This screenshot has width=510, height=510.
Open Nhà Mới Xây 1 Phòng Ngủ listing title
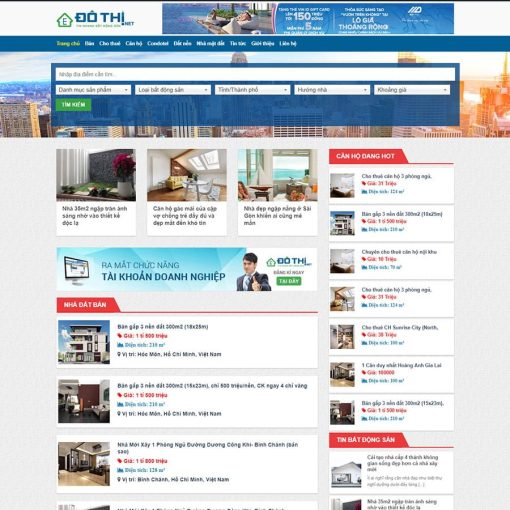click(x=208, y=448)
